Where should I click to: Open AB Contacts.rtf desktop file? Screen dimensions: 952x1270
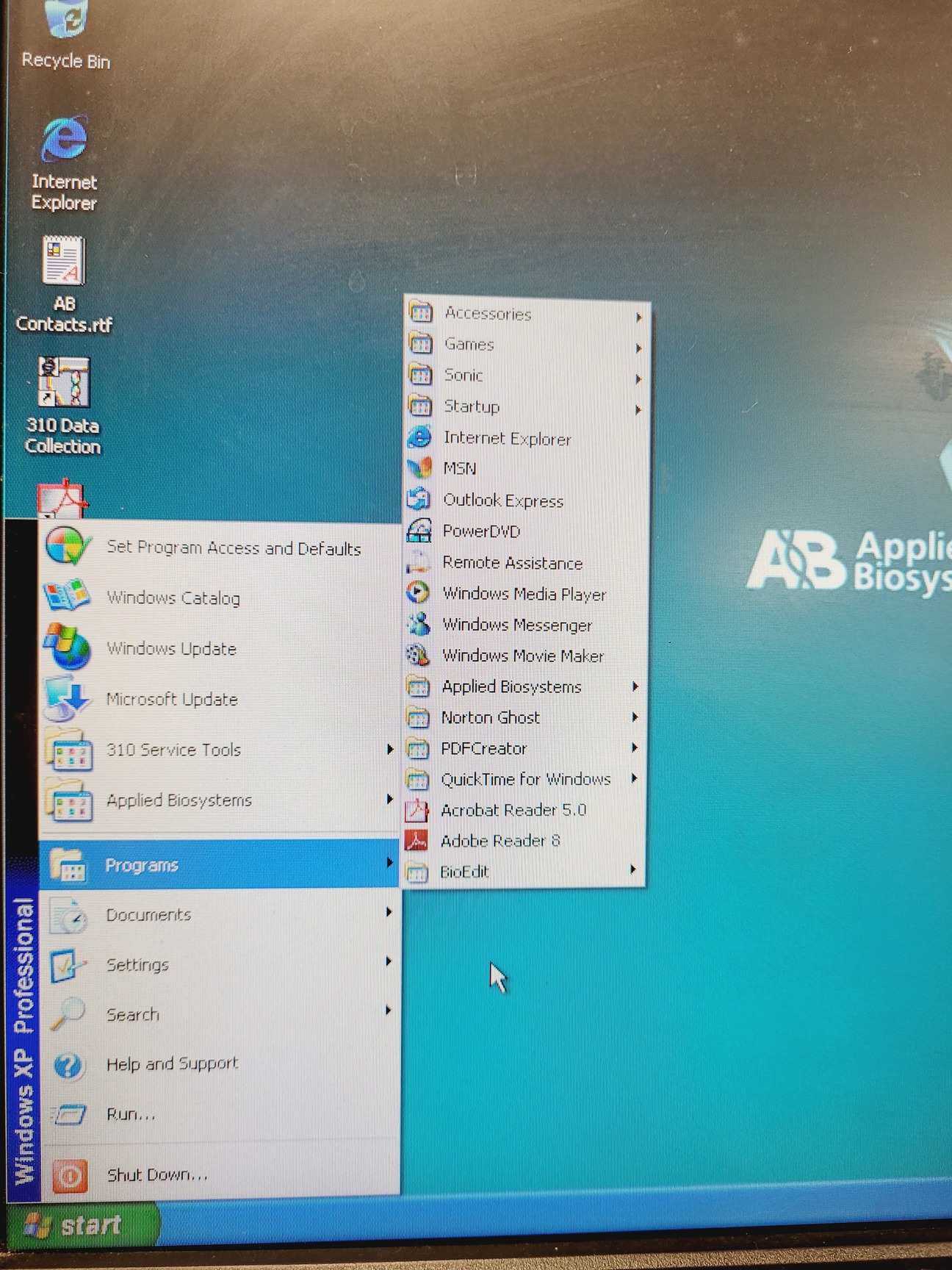(x=64, y=284)
